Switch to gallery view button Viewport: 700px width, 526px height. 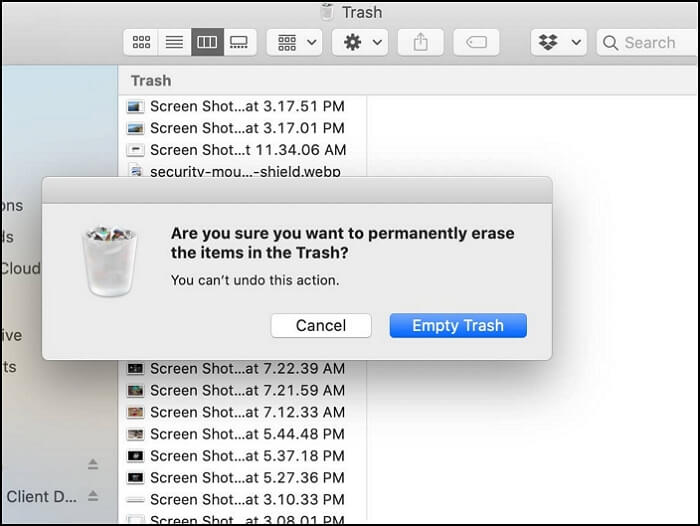tap(239, 42)
